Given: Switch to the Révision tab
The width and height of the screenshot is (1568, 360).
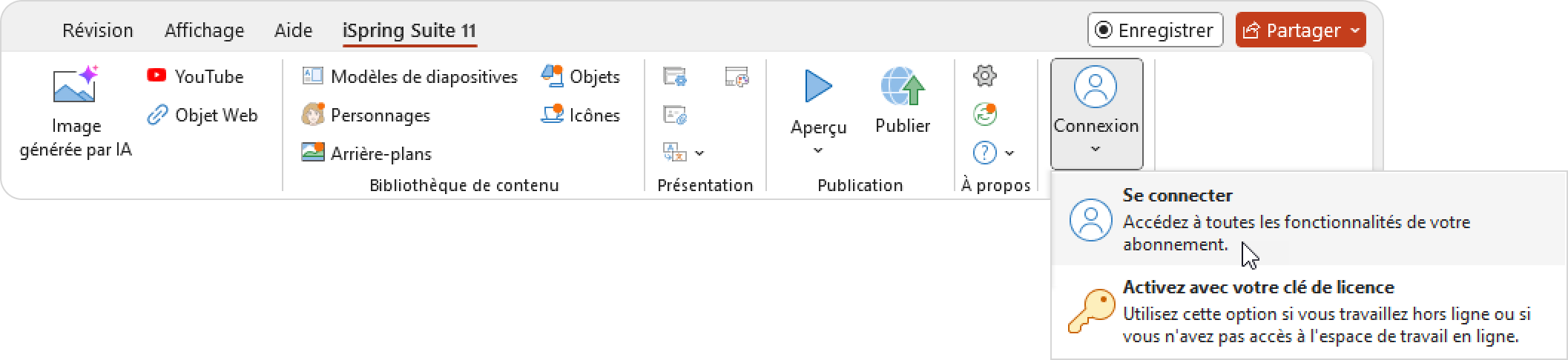Looking at the screenshot, I should click(x=98, y=30).
